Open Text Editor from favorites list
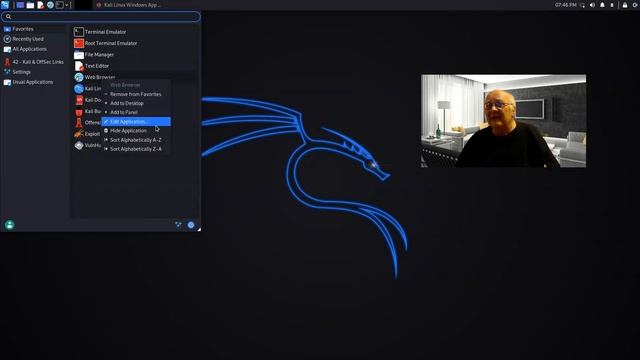This screenshot has height=360, width=640. coord(135,66)
